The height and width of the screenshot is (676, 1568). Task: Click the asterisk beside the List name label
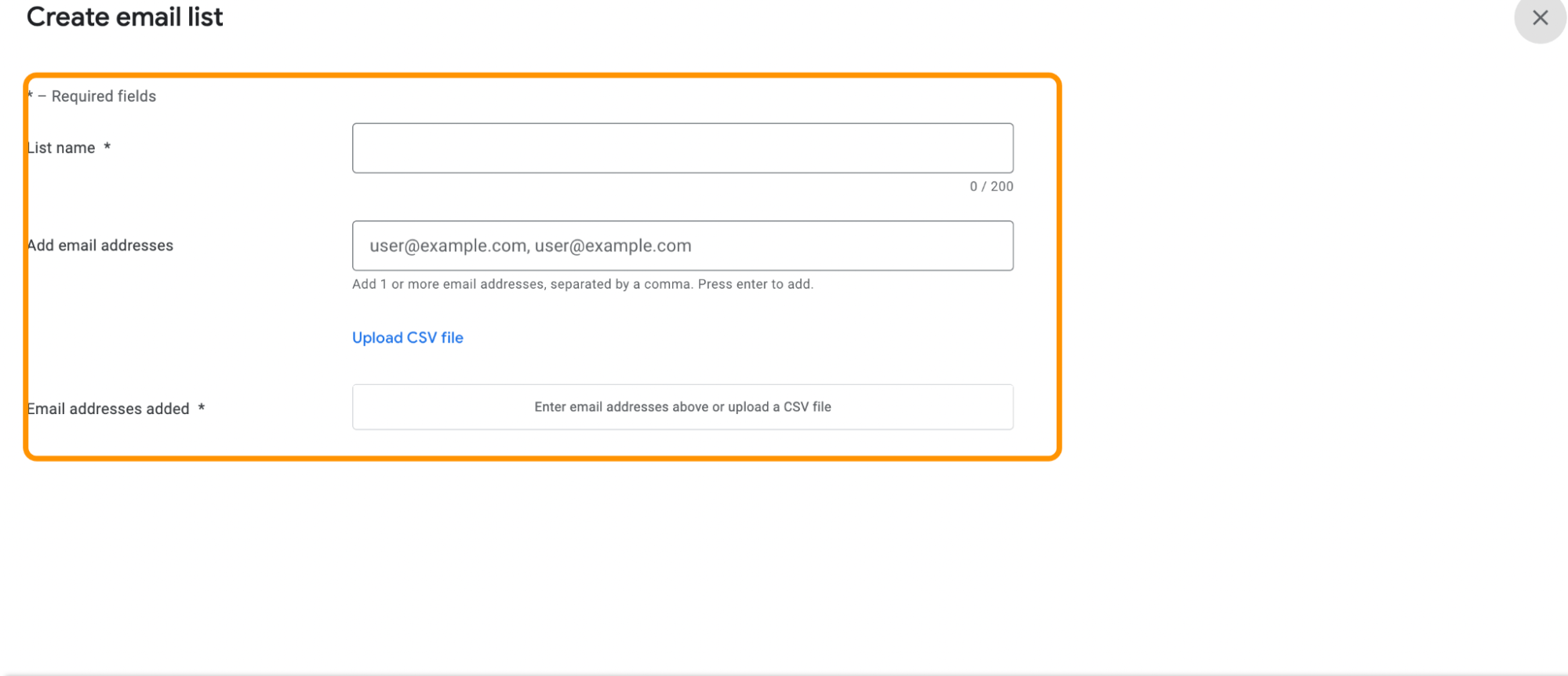pyautogui.click(x=107, y=147)
